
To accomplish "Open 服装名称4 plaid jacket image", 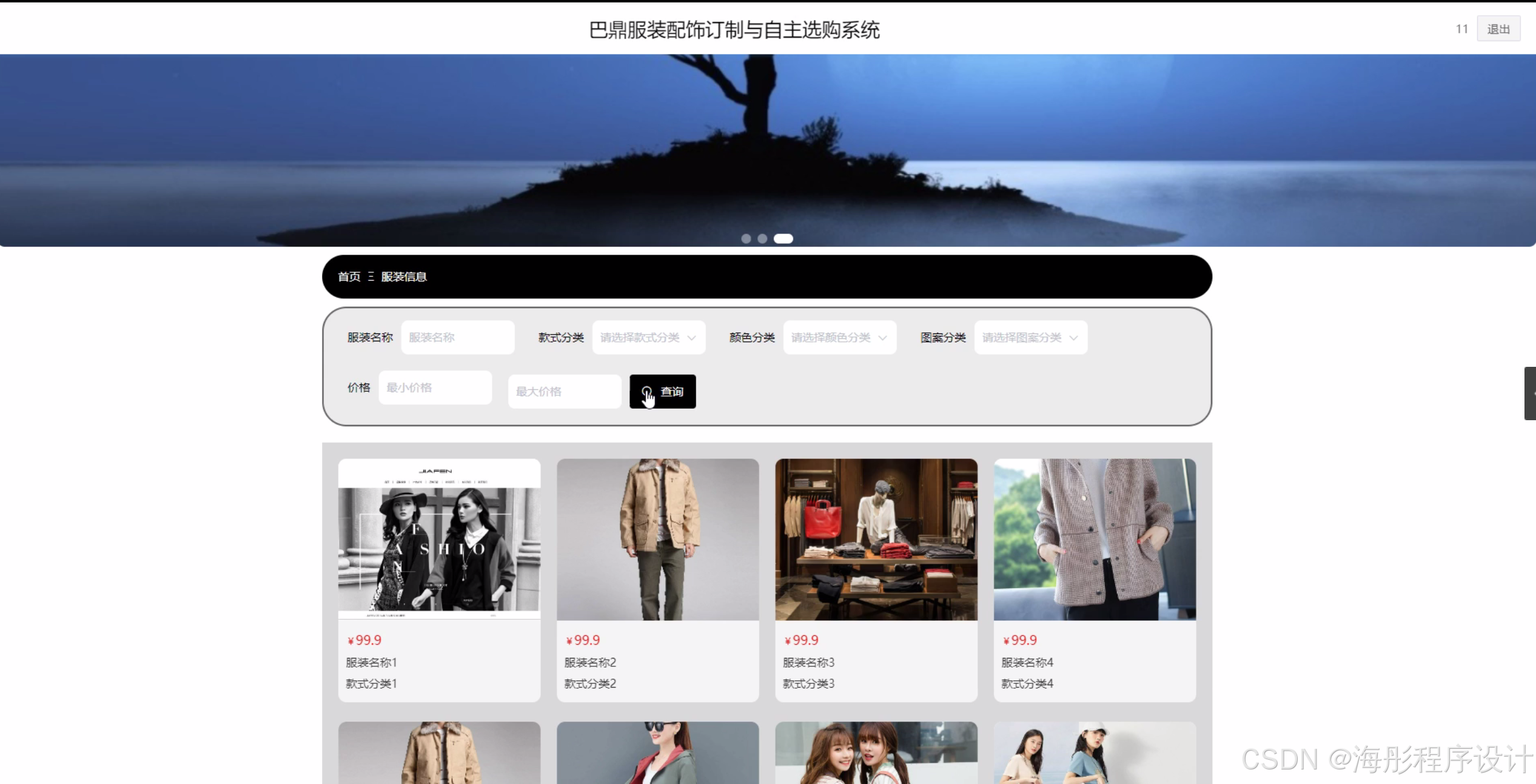I will (1095, 539).
